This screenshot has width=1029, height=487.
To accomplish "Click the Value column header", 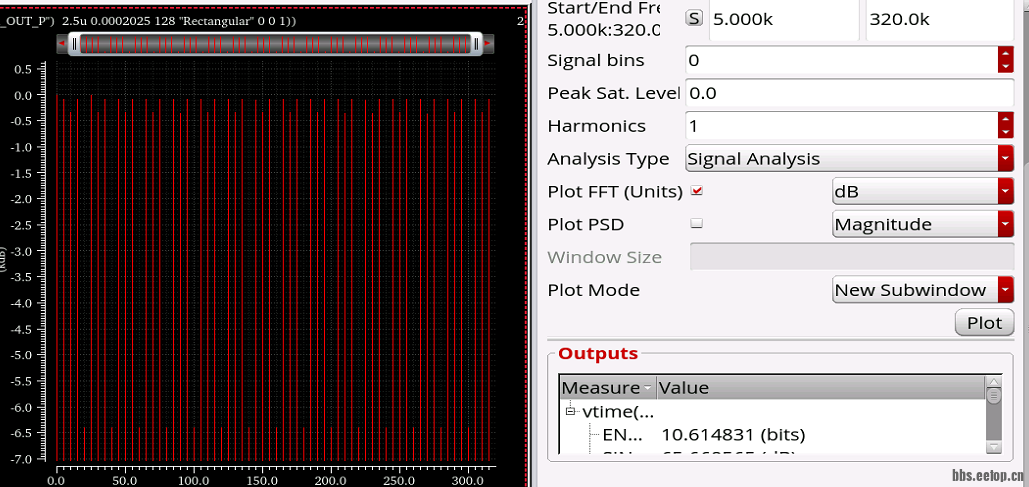I will [820, 388].
